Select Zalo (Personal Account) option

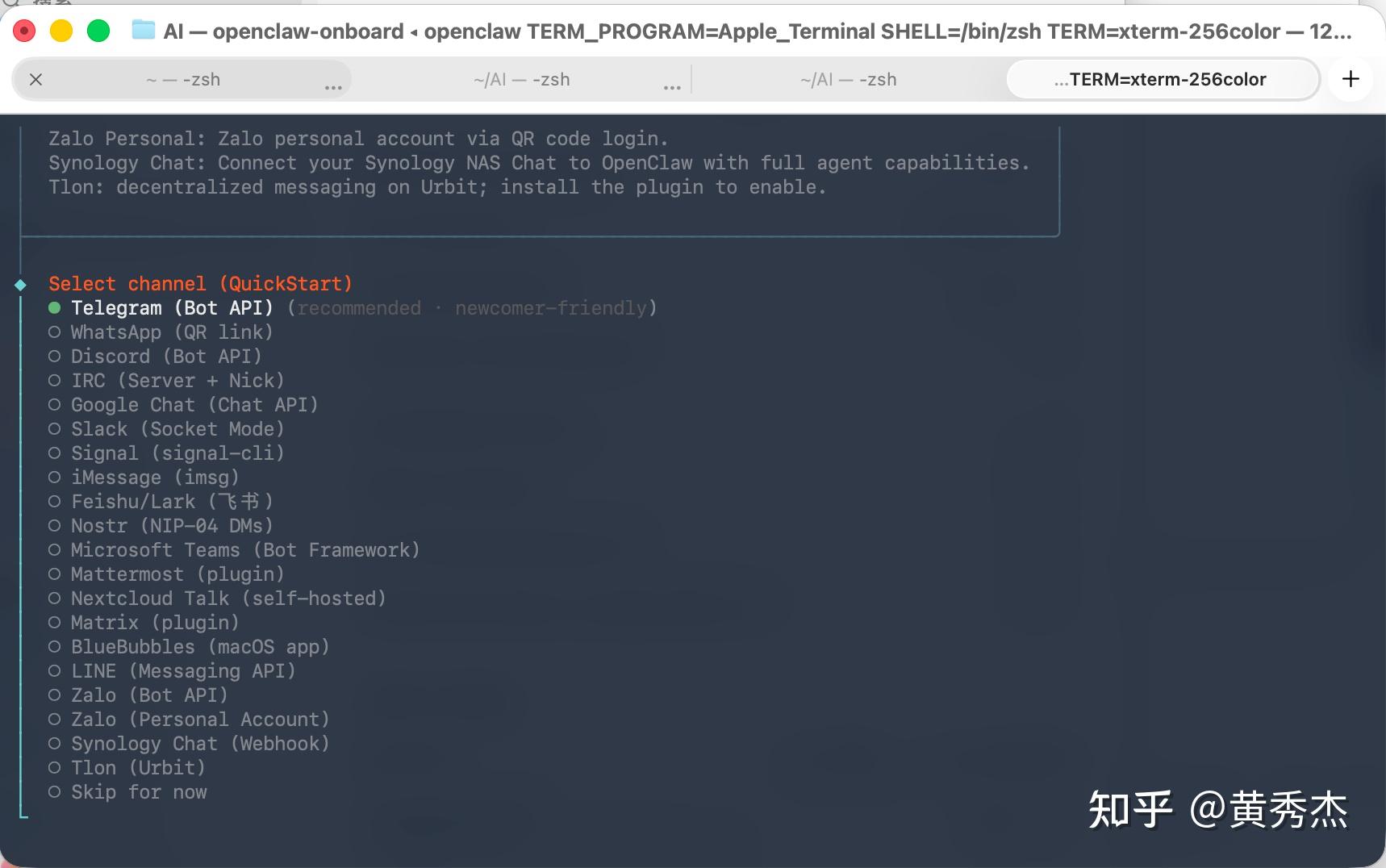click(x=189, y=720)
